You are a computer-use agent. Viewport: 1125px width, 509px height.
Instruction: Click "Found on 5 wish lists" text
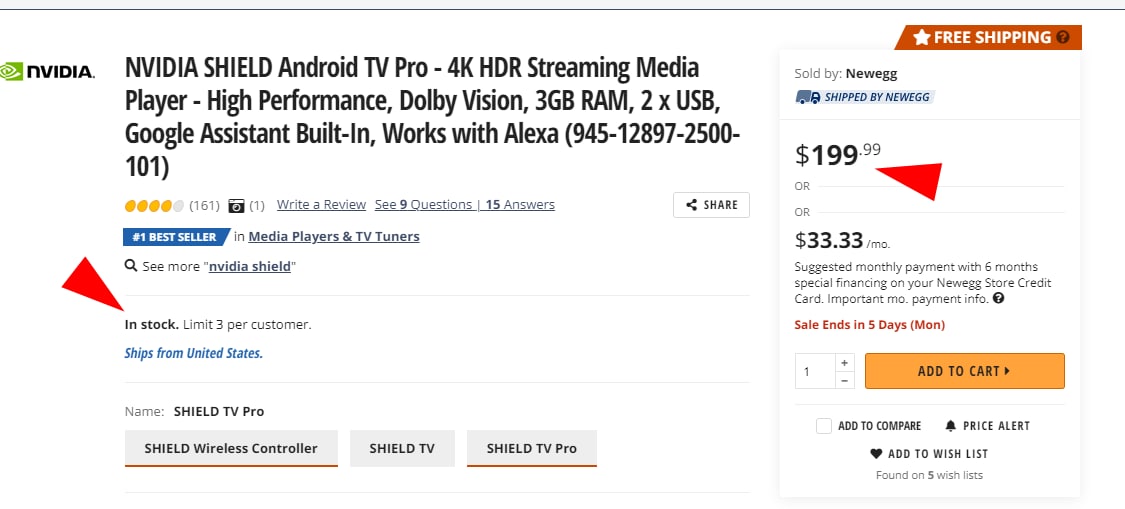coord(929,475)
